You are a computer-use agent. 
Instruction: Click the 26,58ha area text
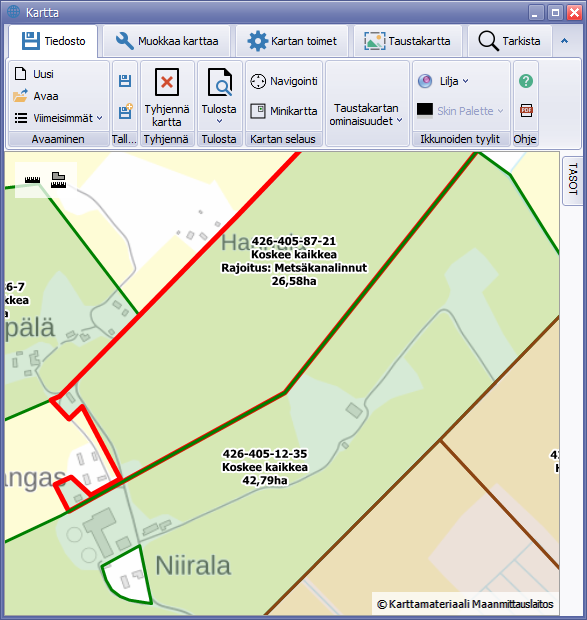tap(294, 281)
